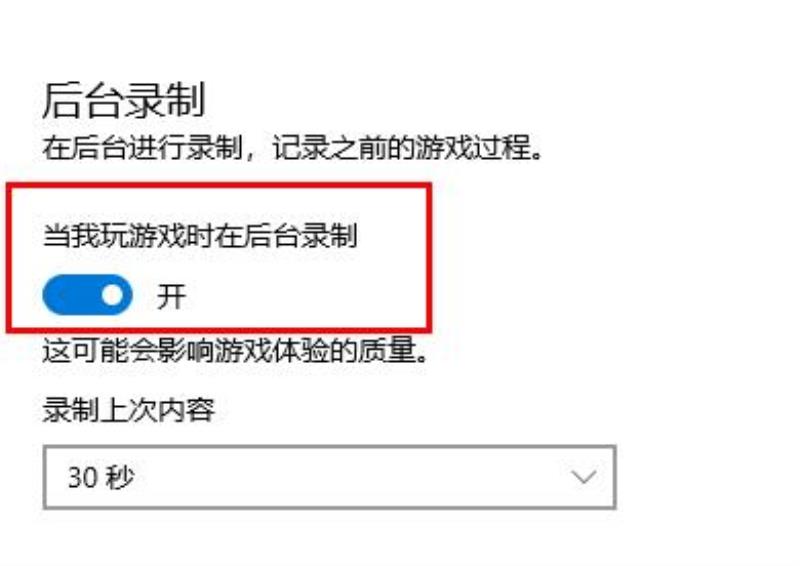
Task: Click the 在后台进行录制 description text
Action: tap(142, 147)
